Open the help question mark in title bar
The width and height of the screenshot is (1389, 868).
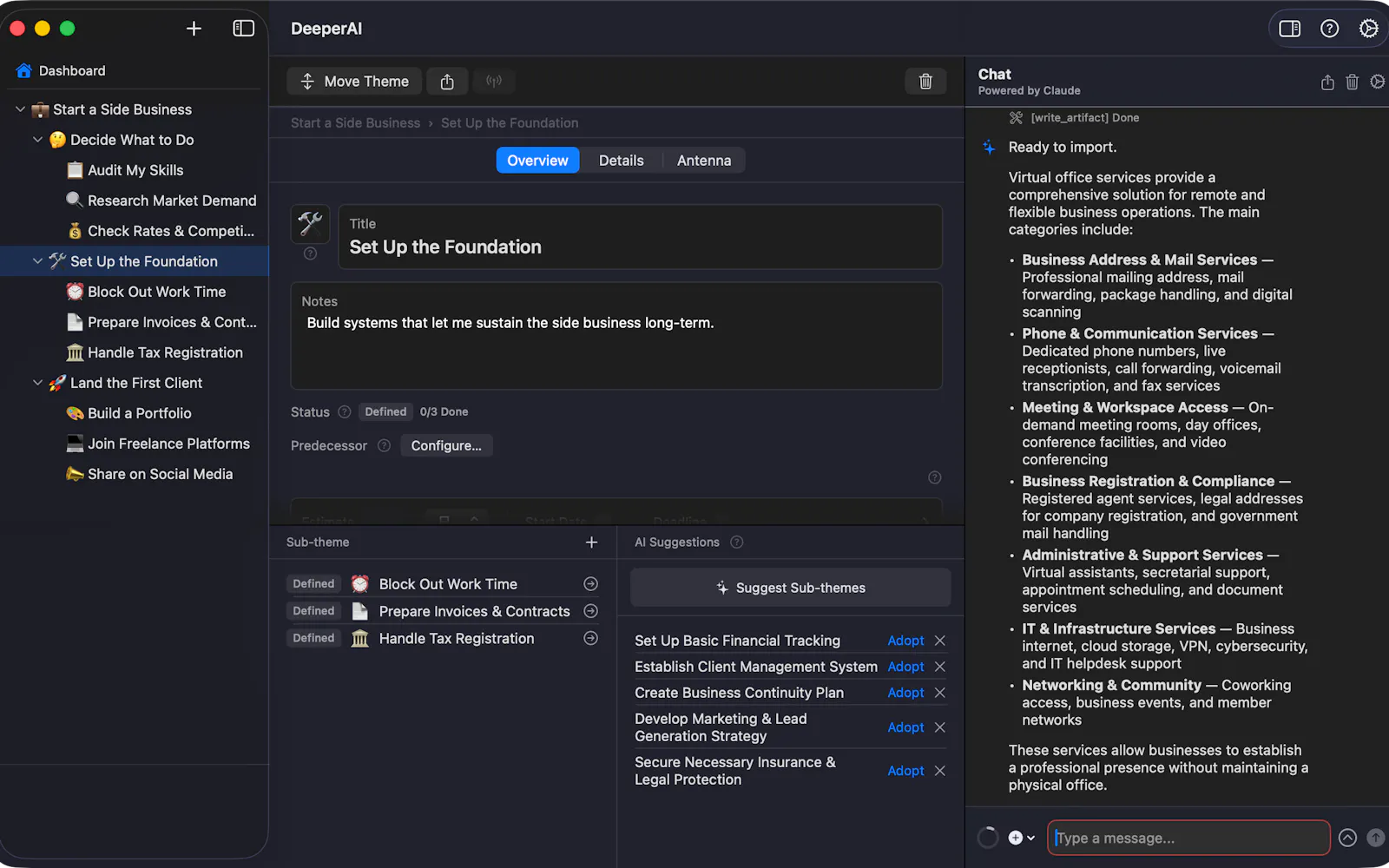tap(1329, 29)
